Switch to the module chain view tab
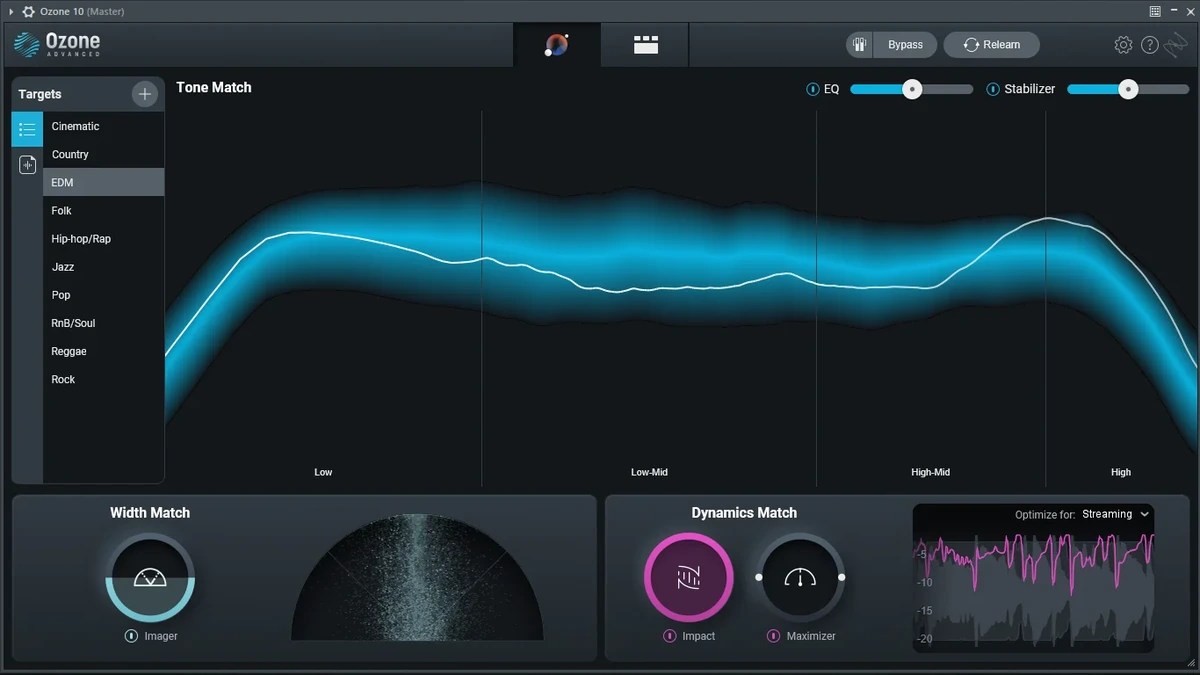The height and width of the screenshot is (675, 1200). pos(646,45)
